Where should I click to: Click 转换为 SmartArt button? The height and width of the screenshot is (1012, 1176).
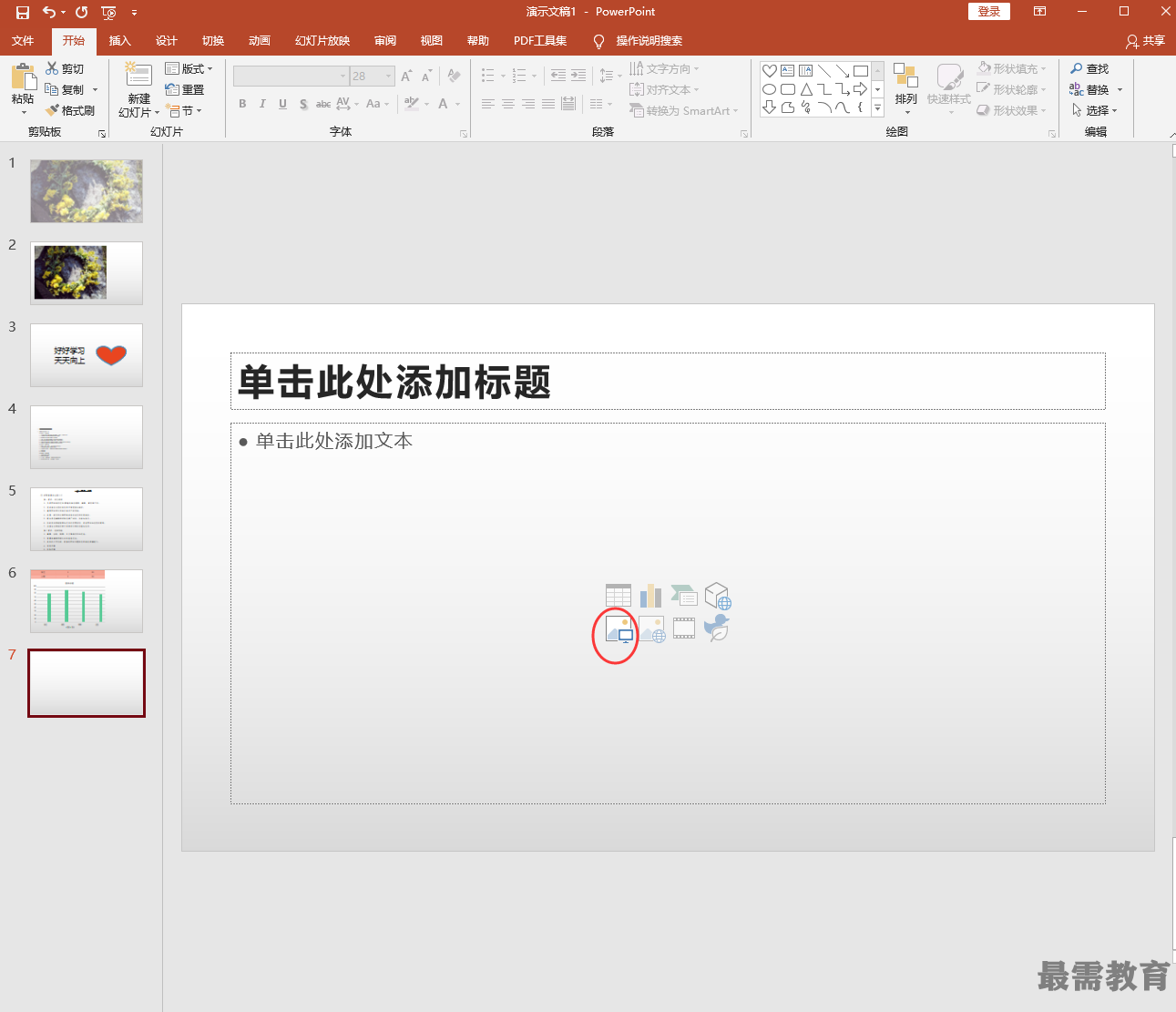(683, 110)
